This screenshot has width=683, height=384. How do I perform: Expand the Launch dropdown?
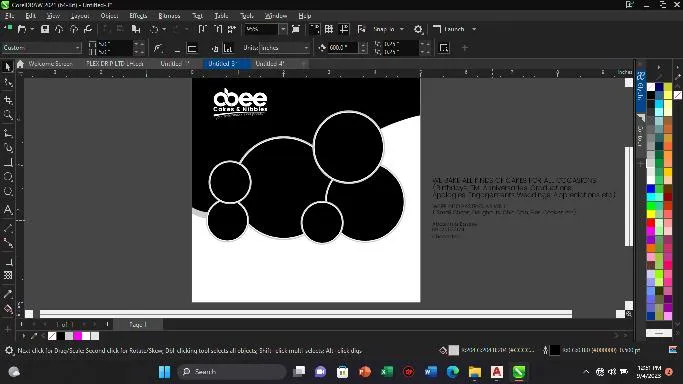pos(474,29)
